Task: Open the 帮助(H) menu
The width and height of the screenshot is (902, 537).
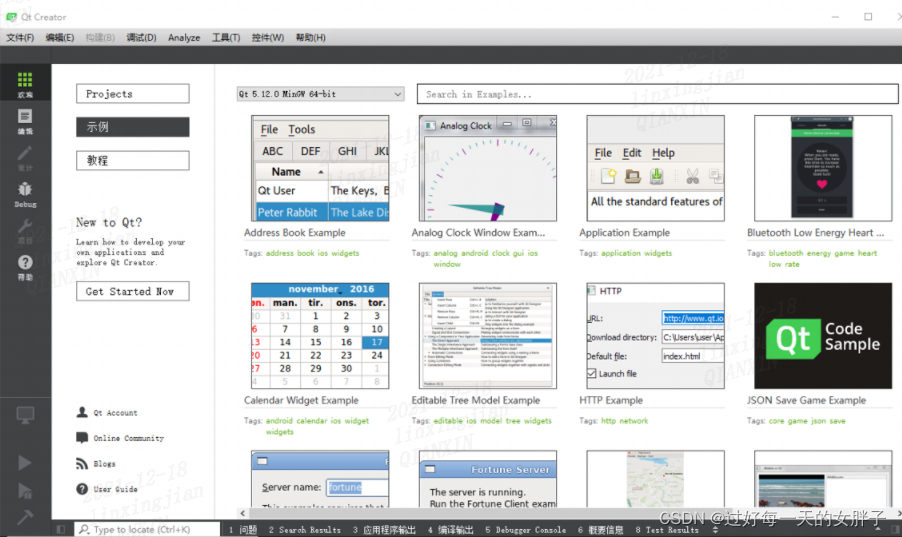Action: pos(311,37)
